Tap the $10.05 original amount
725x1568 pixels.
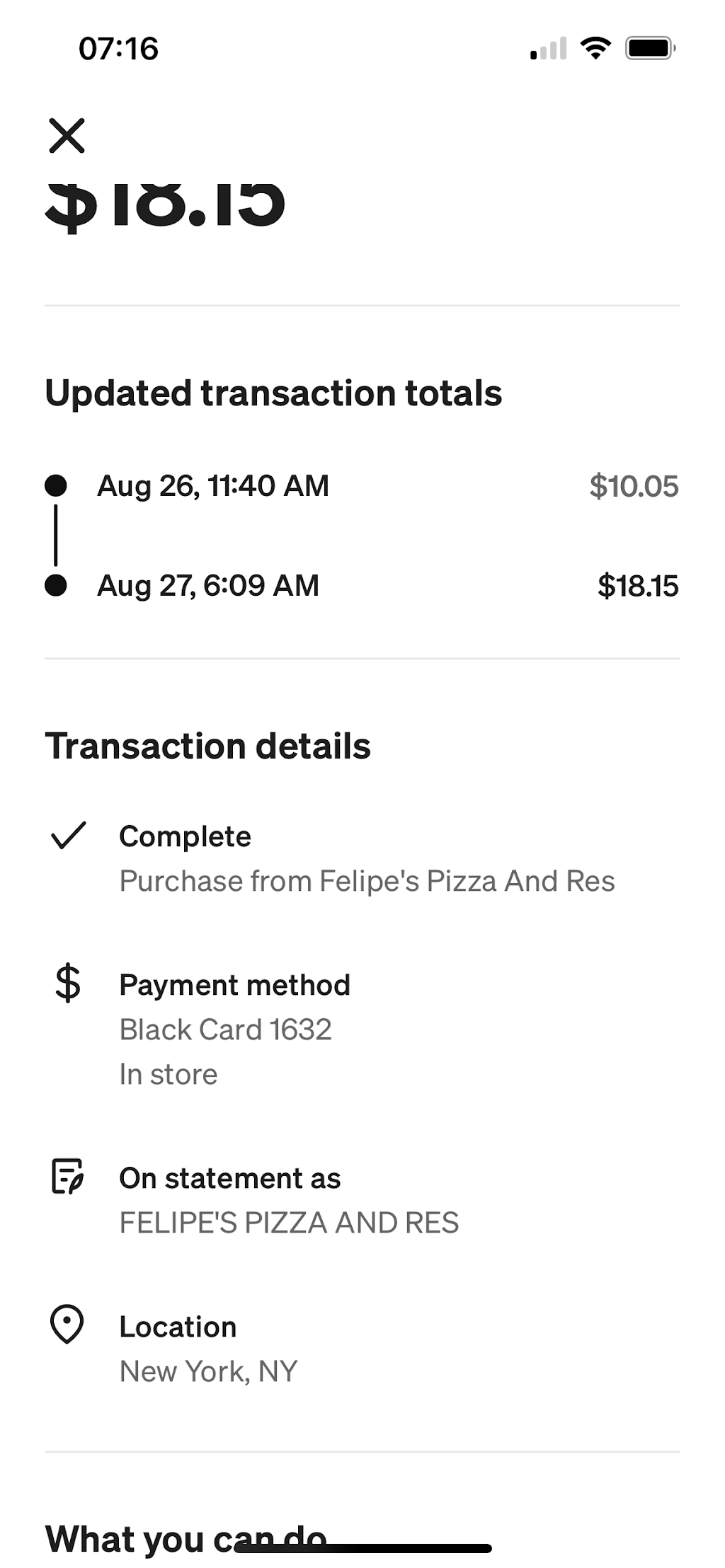tap(634, 487)
